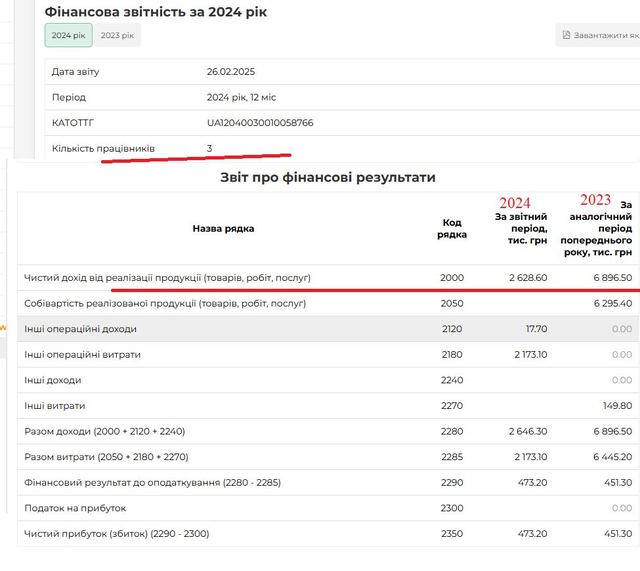Click the КАТОТТГ label

(x=73, y=123)
